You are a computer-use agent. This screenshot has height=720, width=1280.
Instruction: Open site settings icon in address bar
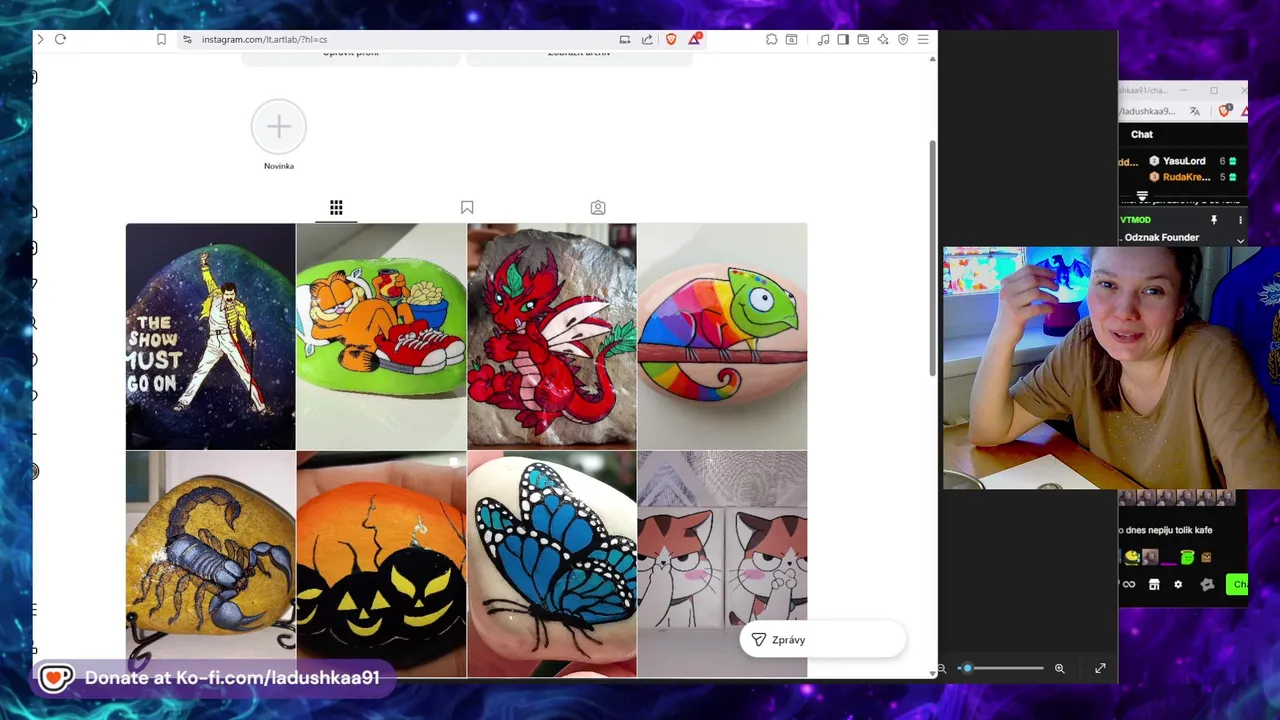(x=187, y=39)
